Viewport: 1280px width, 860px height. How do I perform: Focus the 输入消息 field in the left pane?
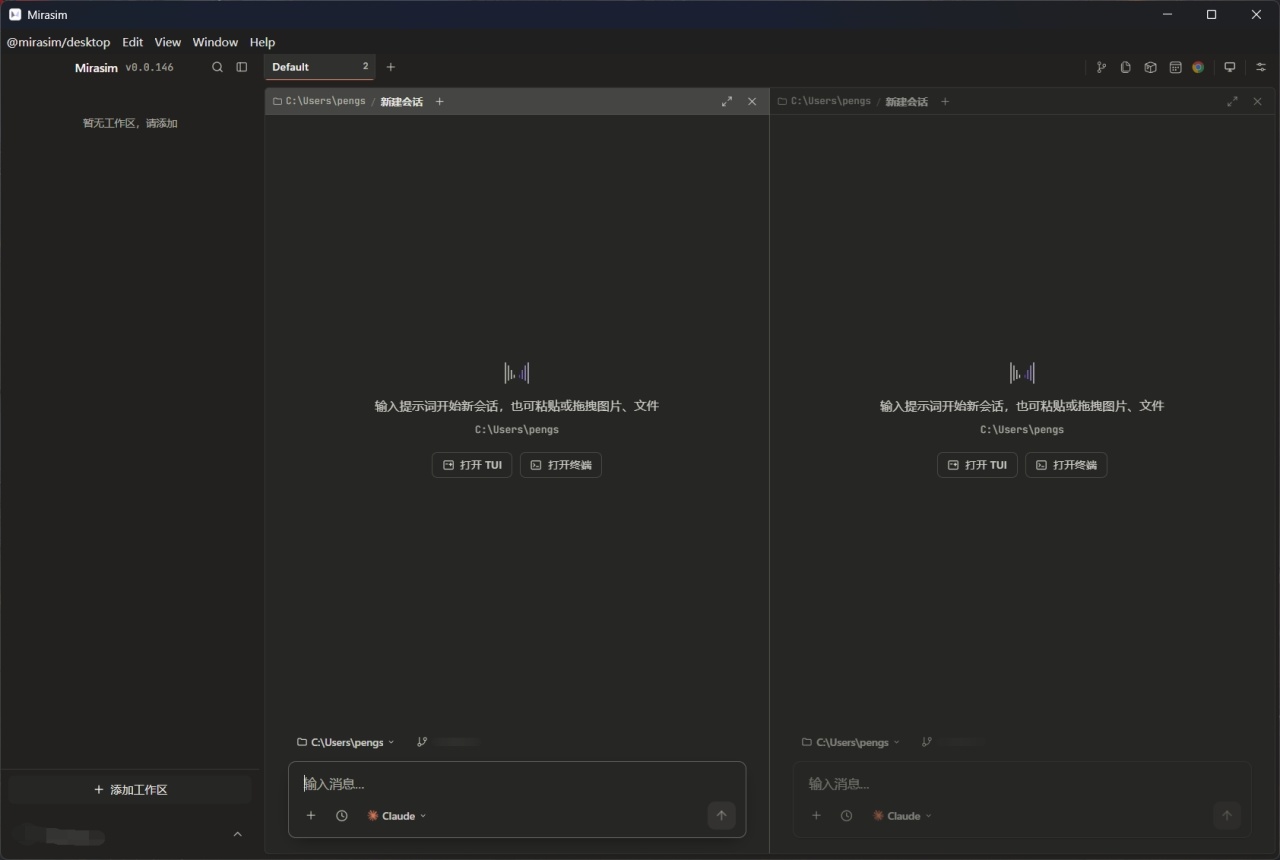tap(517, 784)
